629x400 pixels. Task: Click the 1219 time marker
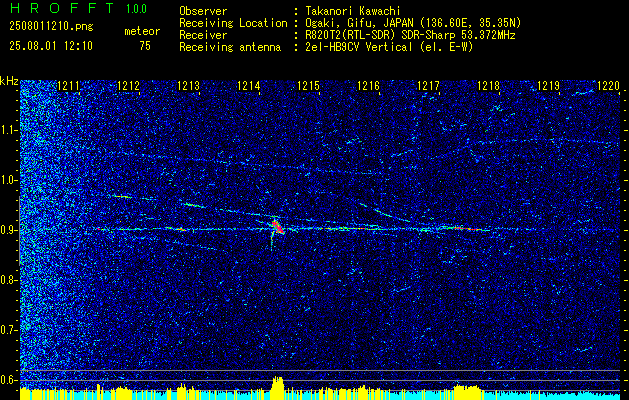point(548,86)
